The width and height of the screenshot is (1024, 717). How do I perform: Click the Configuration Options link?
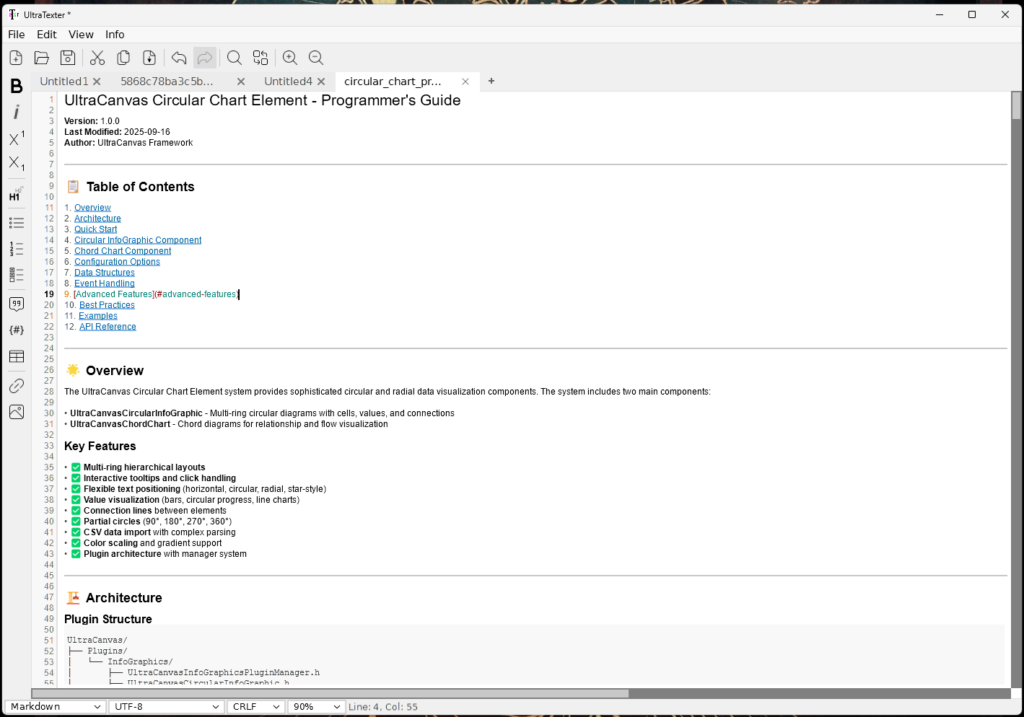click(117, 262)
